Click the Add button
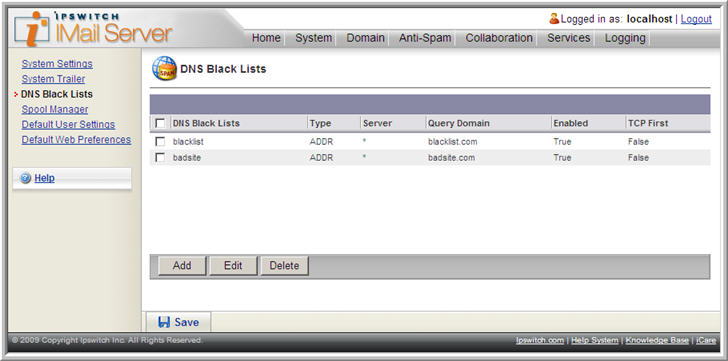This screenshot has height=361, width=728. [182, 266]
